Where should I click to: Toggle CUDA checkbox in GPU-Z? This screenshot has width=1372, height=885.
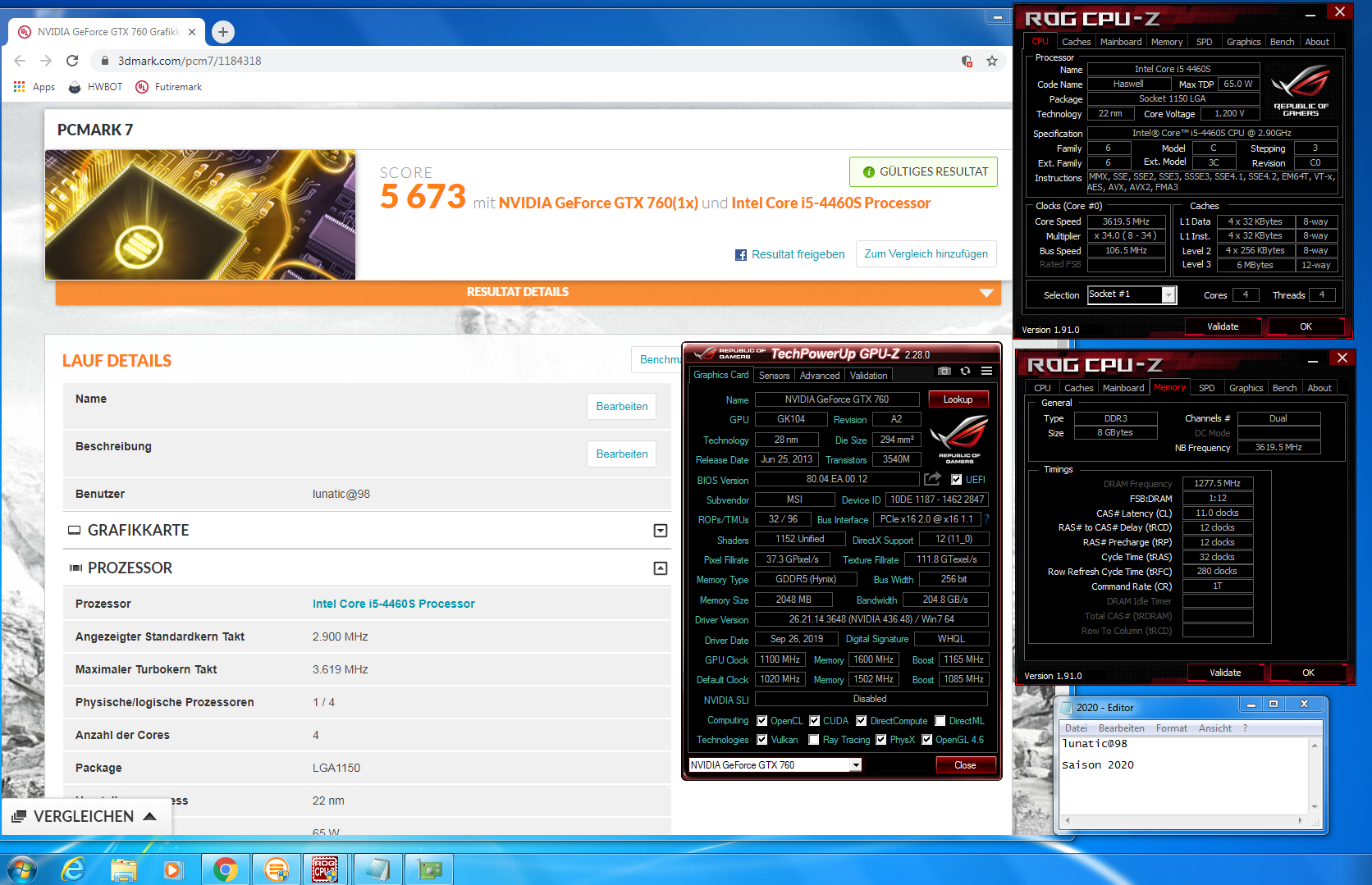pos(814,721)
